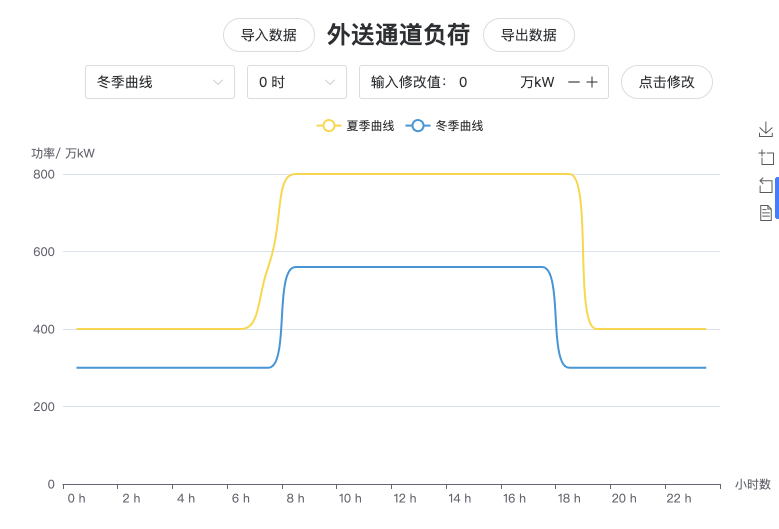The height and width of the screenshot is (529, 779).
Task: Click the save-as-image download icon
Action: [766, 129]
